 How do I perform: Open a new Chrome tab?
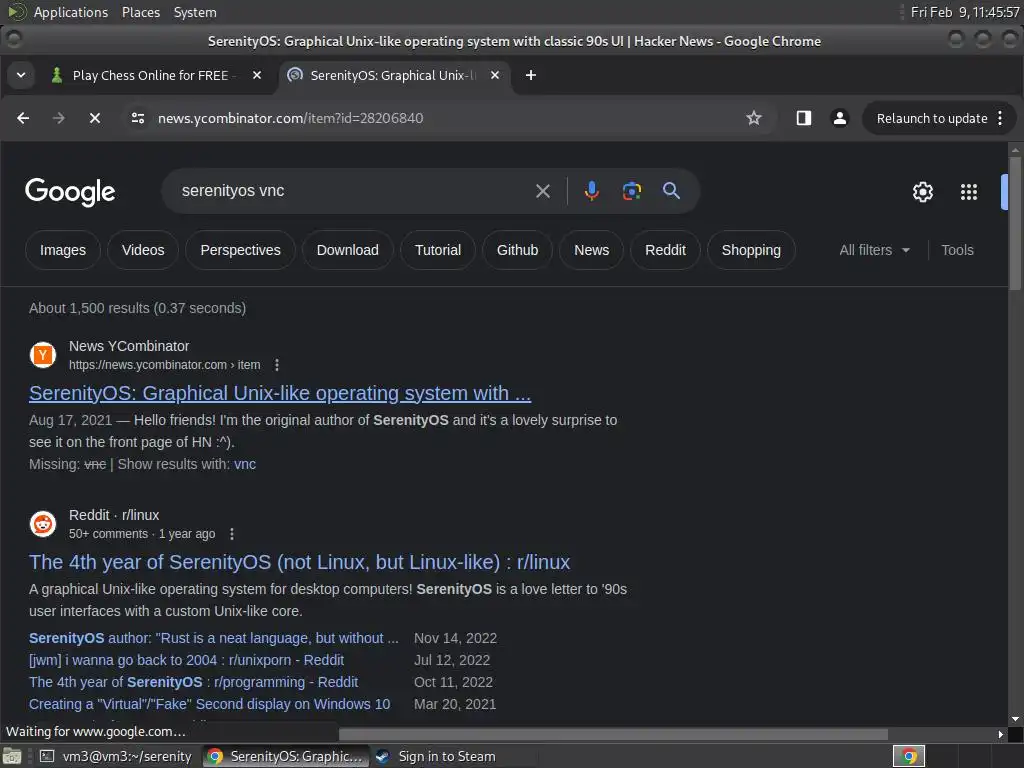pos(531,75)
